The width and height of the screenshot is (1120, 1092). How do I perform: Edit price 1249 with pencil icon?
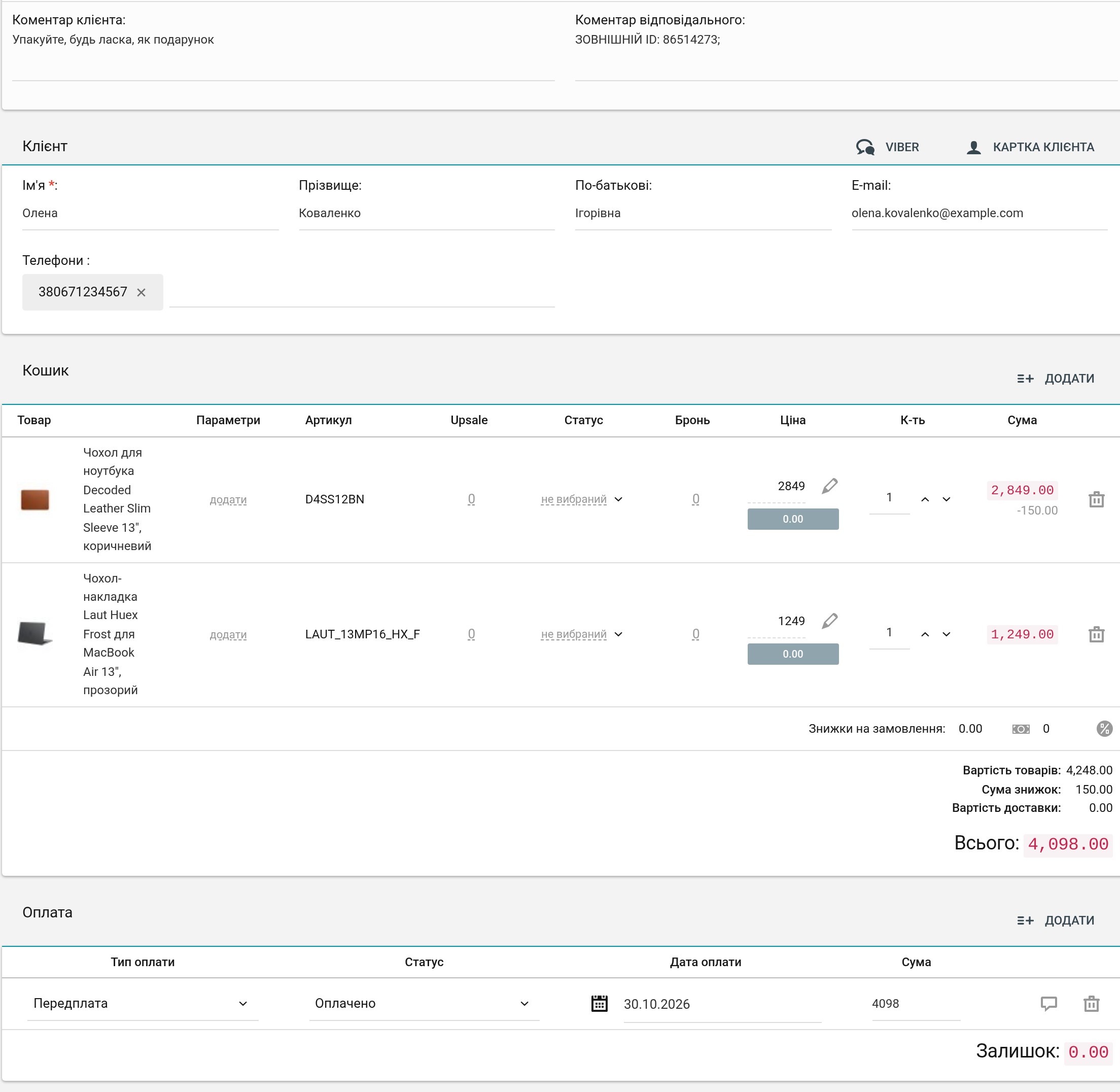point(829,621)
